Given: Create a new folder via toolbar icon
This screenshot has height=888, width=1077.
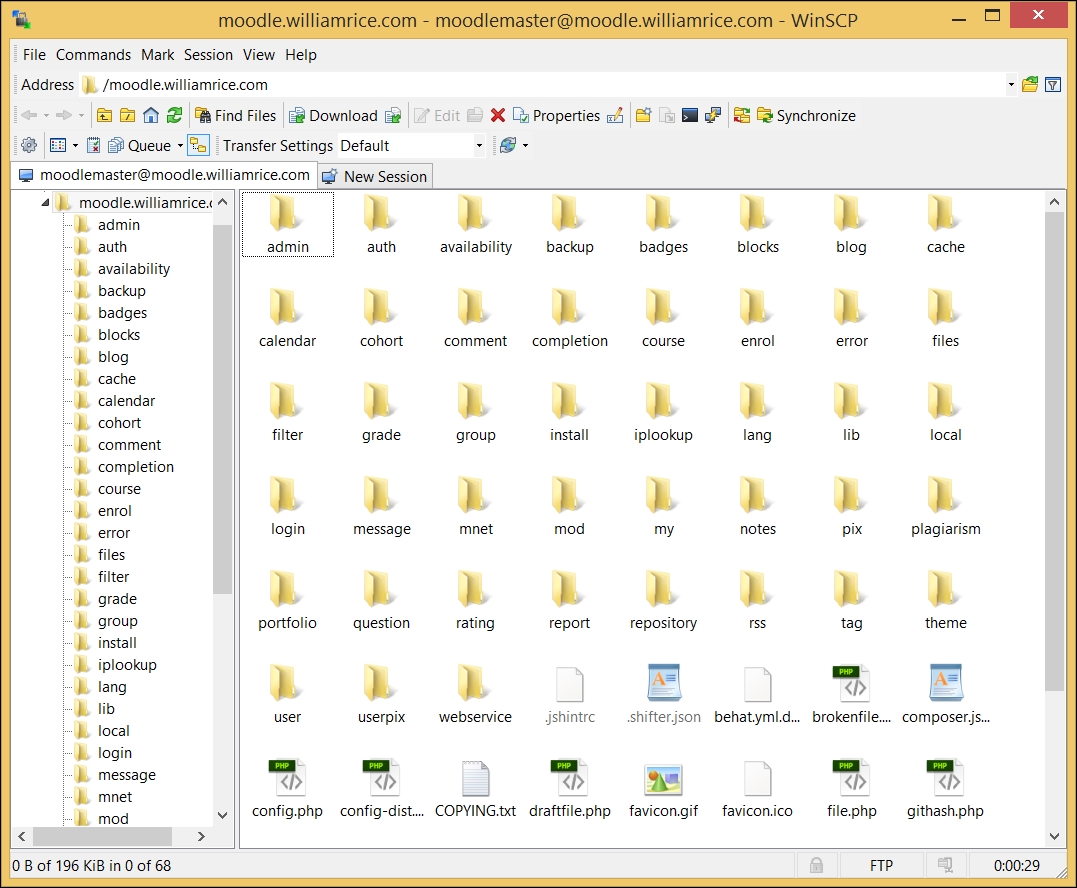Looking at the screenshot, I should pyautogui.click(x=644, y=115).
